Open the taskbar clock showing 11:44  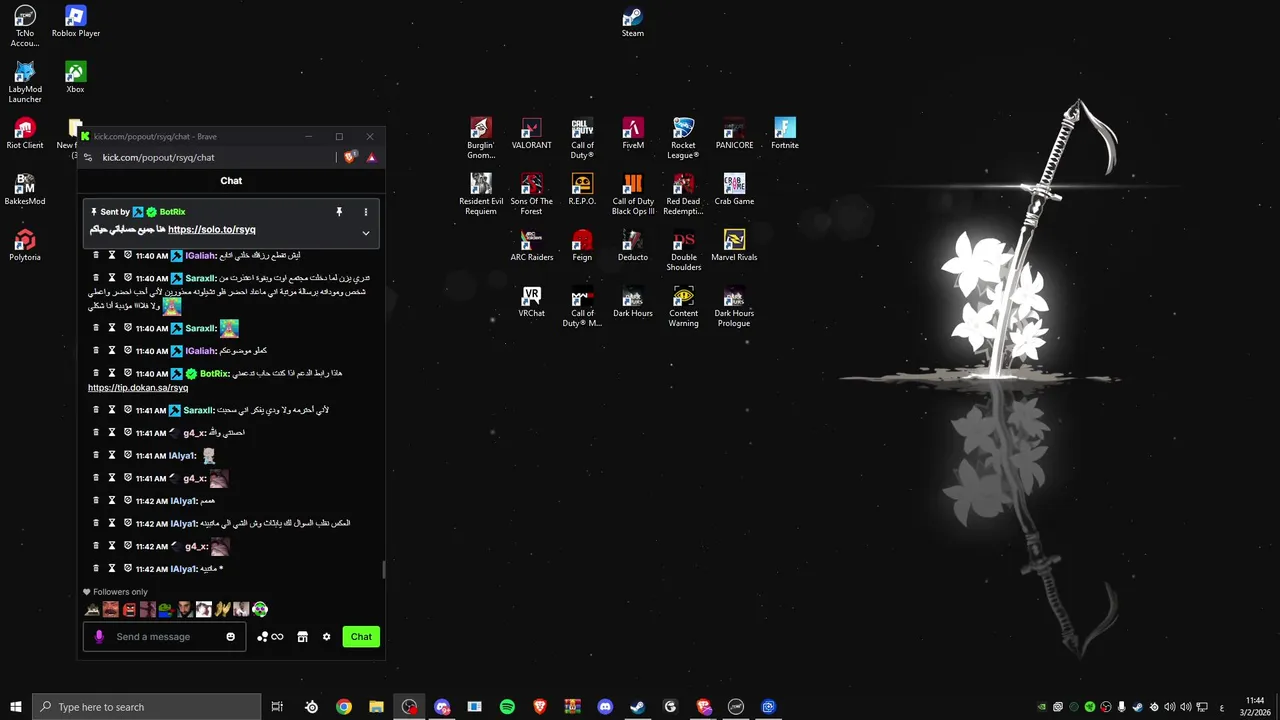[x=1255, y=707]
